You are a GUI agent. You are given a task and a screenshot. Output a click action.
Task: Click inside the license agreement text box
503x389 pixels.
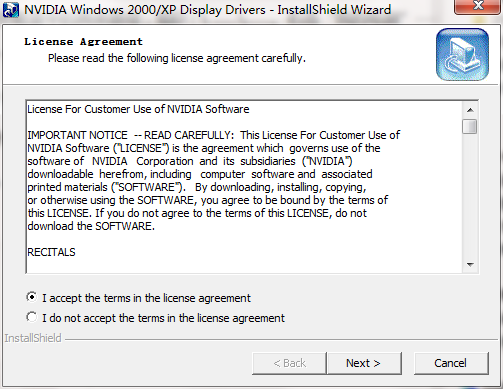point(244,187)
